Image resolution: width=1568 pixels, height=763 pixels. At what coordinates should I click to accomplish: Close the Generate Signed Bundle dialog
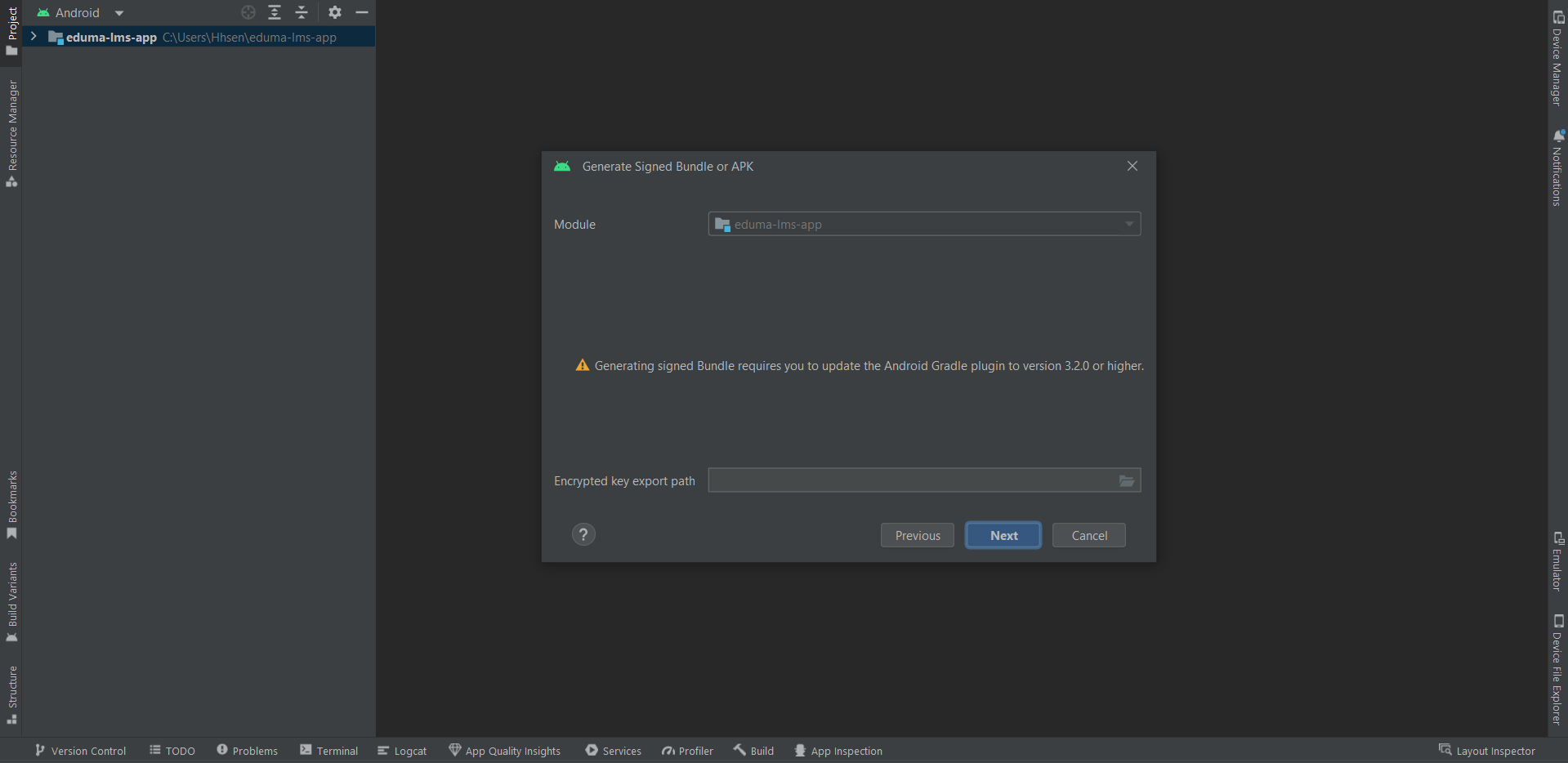(x=1132, y=166)
